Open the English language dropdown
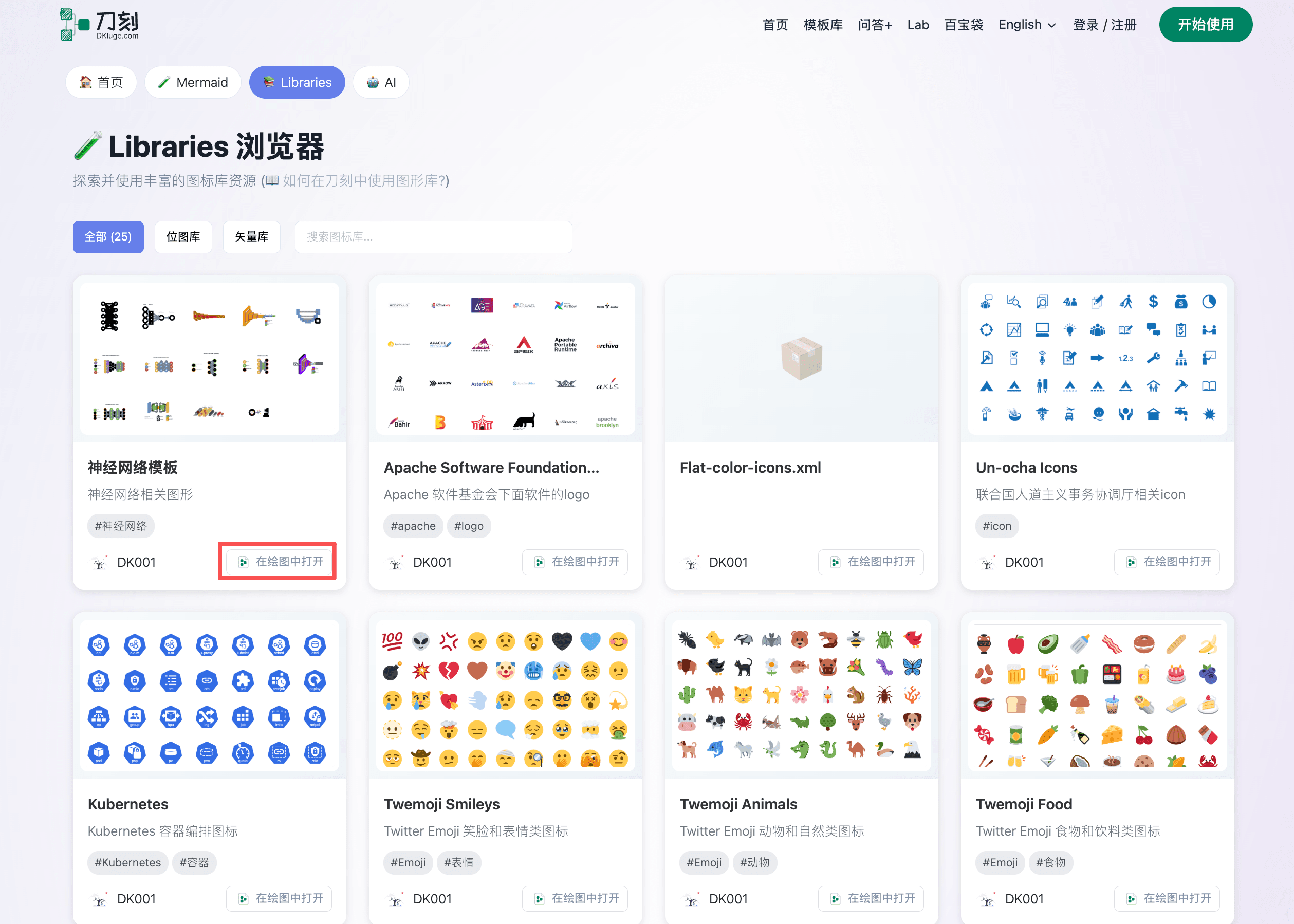 tap(1026, 25)
